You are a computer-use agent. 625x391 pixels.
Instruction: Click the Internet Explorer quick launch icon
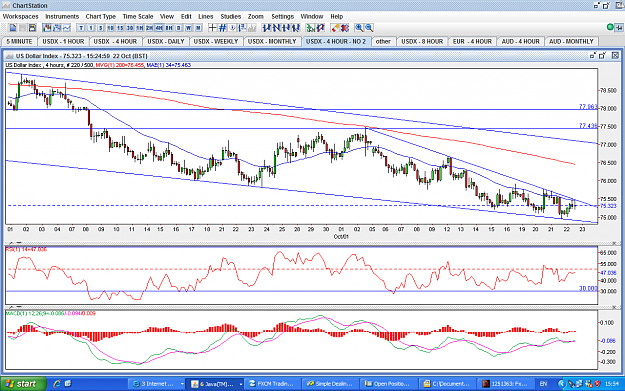(57, 383)
